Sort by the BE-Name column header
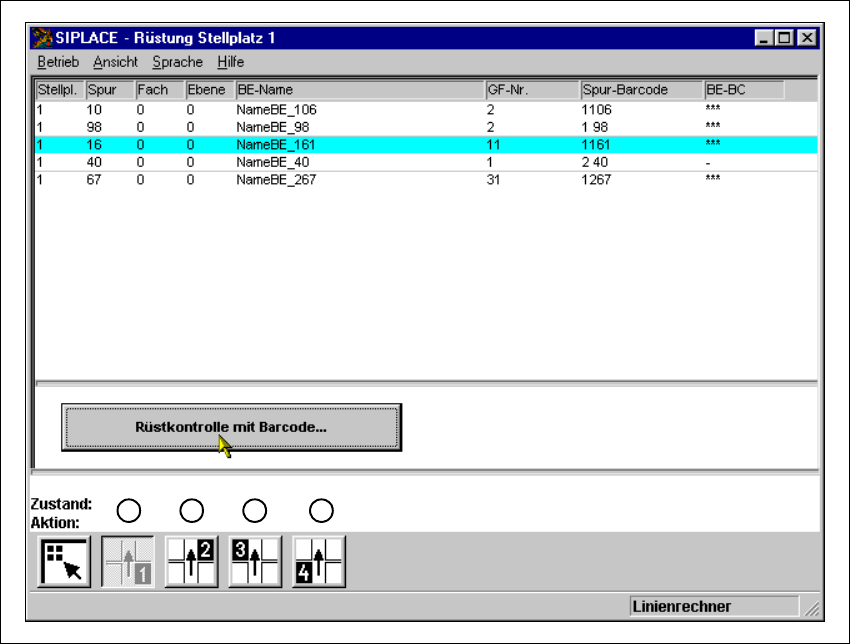 (358, 90)
